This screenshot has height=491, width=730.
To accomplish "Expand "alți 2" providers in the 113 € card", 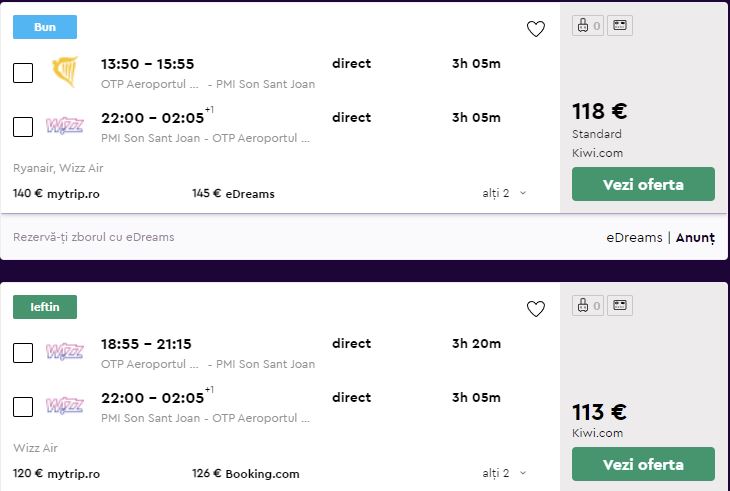I will (504, 473).
